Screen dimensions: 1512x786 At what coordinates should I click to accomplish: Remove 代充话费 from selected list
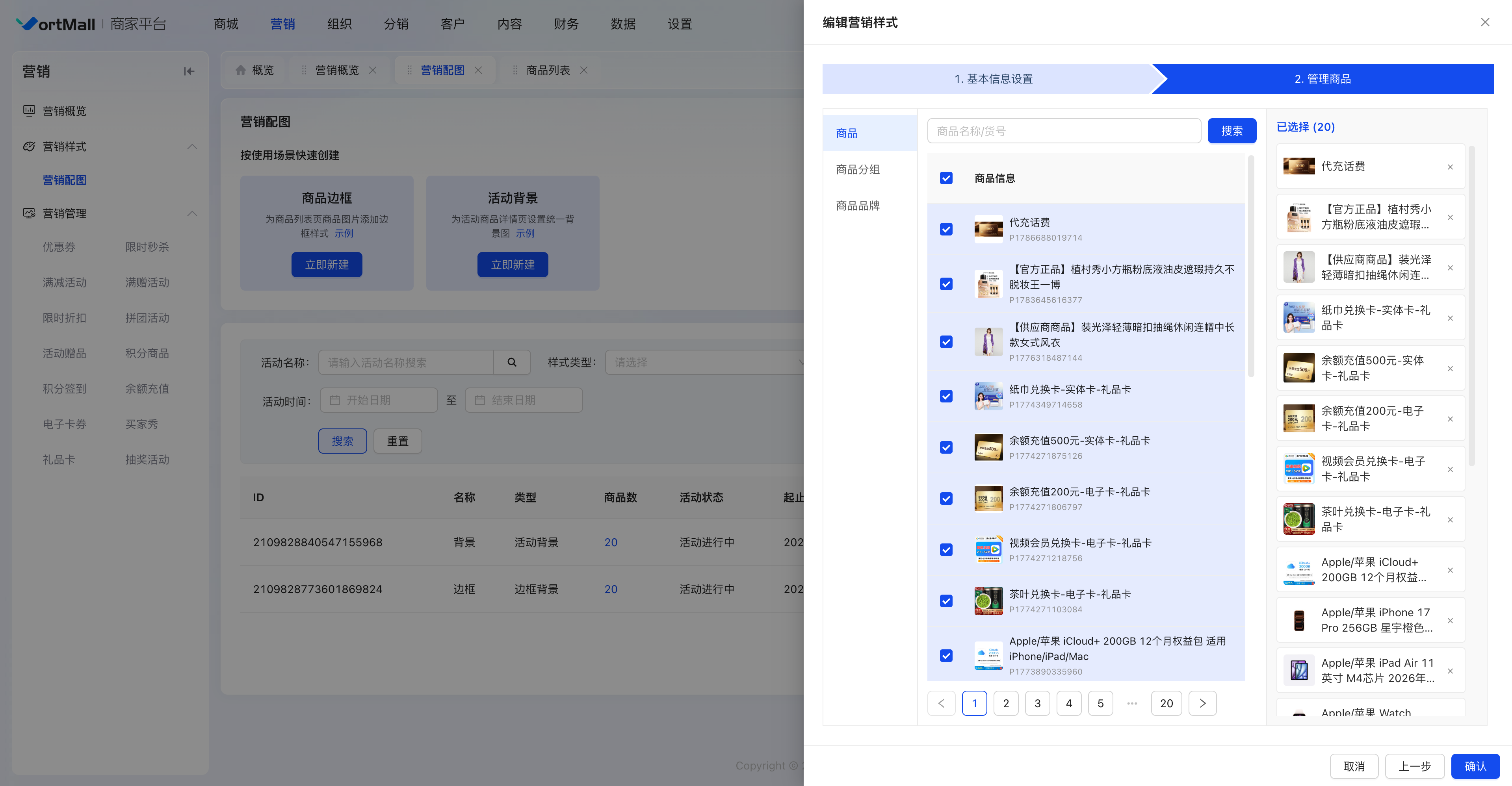1450,167
